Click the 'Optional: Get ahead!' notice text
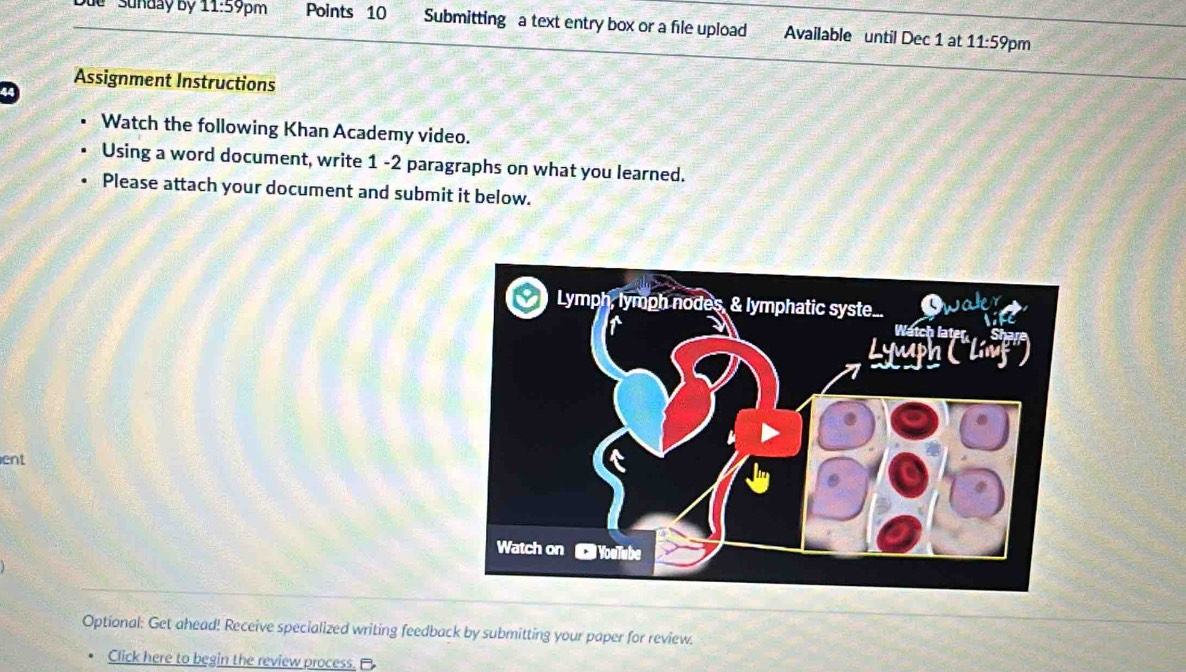1186x672 pixels. click(x=387, y=630)
